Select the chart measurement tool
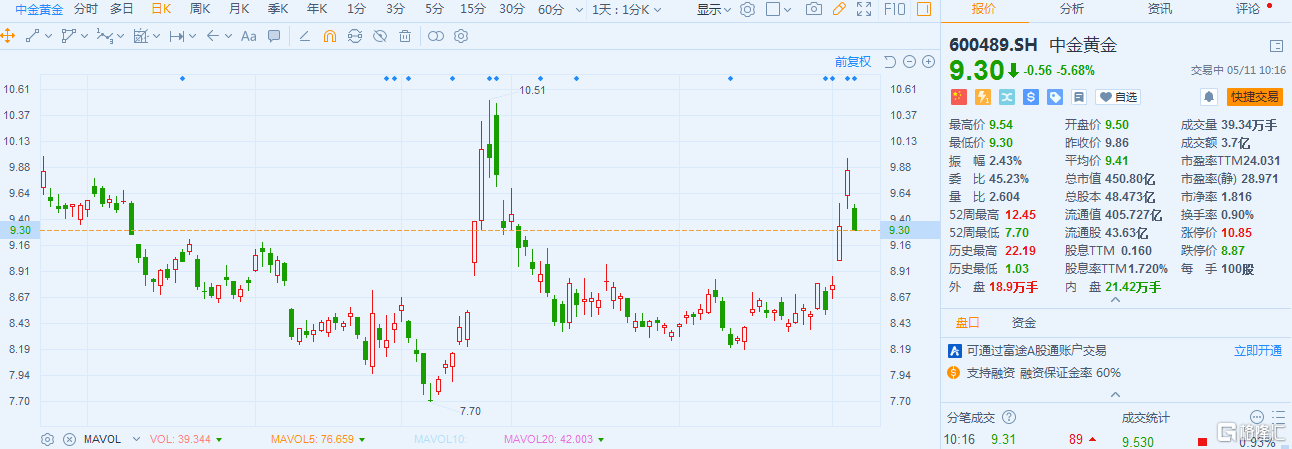Screen dimensions: 1292x449 click(140, 36)
